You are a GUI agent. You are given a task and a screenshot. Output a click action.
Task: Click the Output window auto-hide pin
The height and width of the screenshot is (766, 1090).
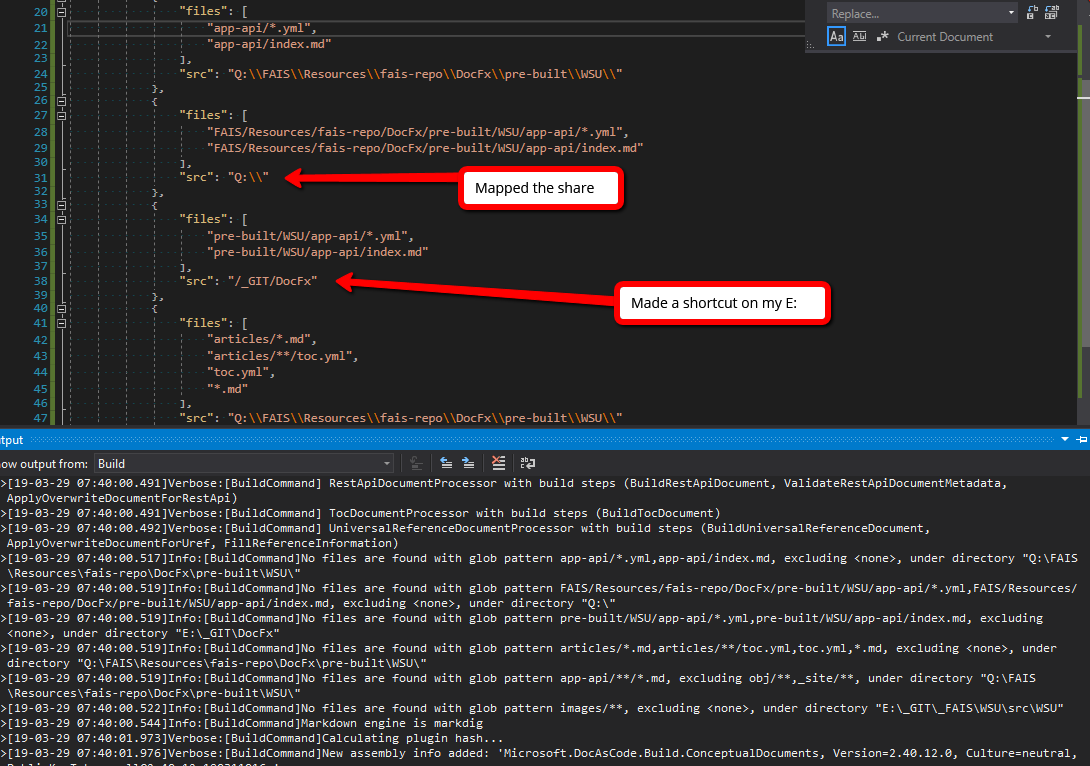[1082, 439]
